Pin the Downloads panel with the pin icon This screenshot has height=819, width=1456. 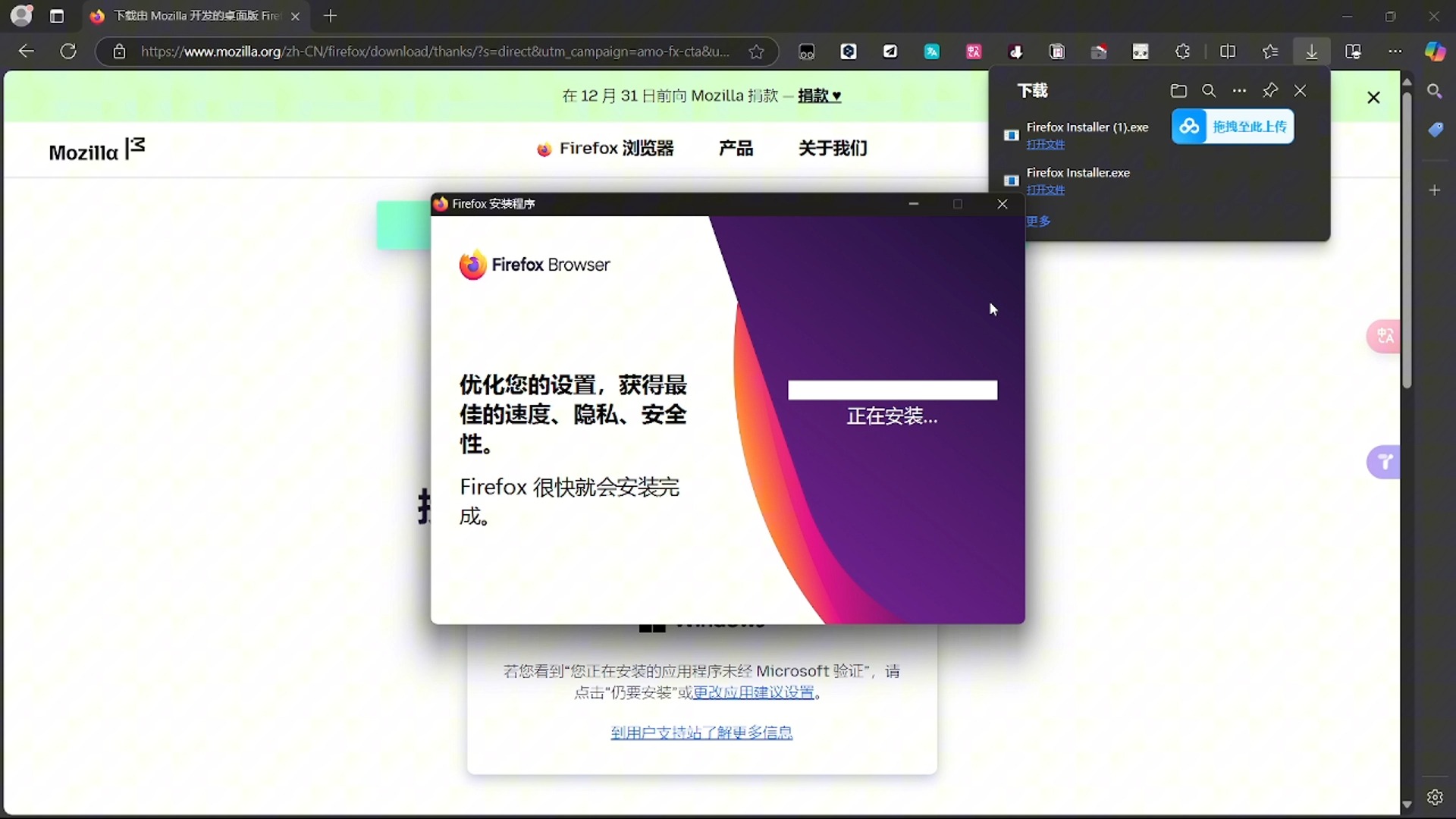pyautogui.click(x=1270, y=91)
